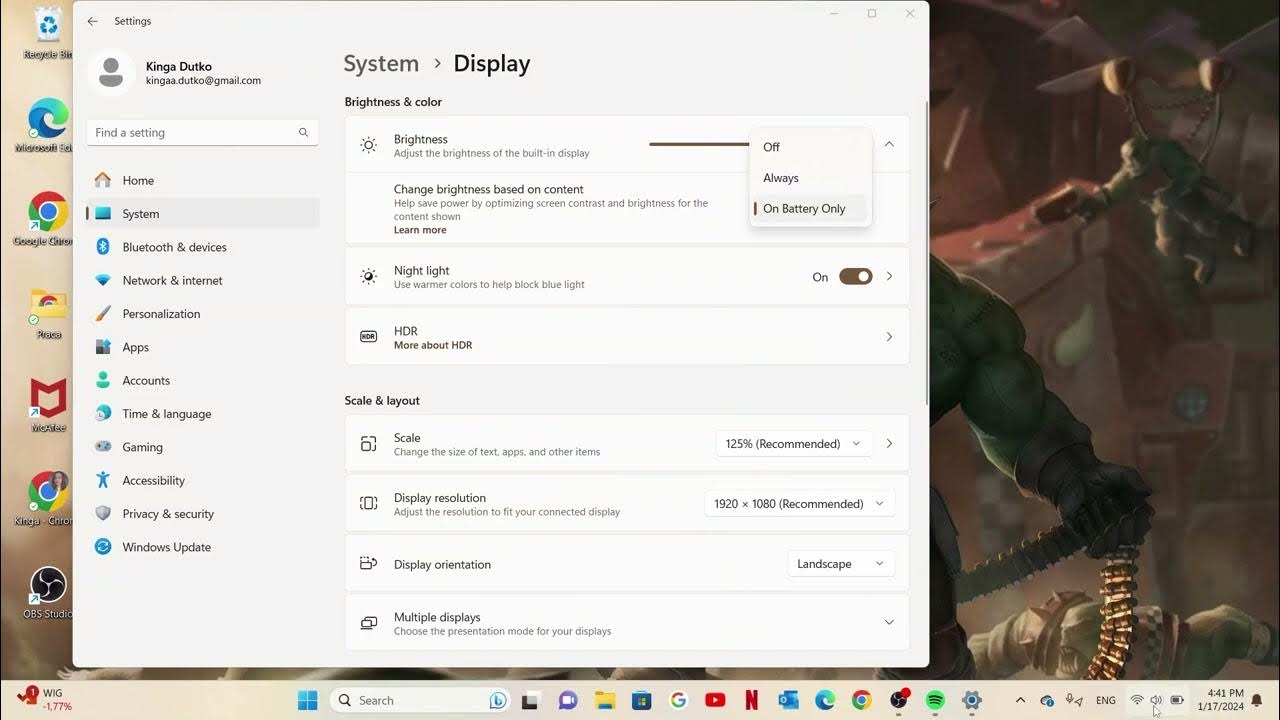Viewport: 1280px width, 720px height.
Task: Open the Brightness settings icon row
Action: [x=368, y=145]
